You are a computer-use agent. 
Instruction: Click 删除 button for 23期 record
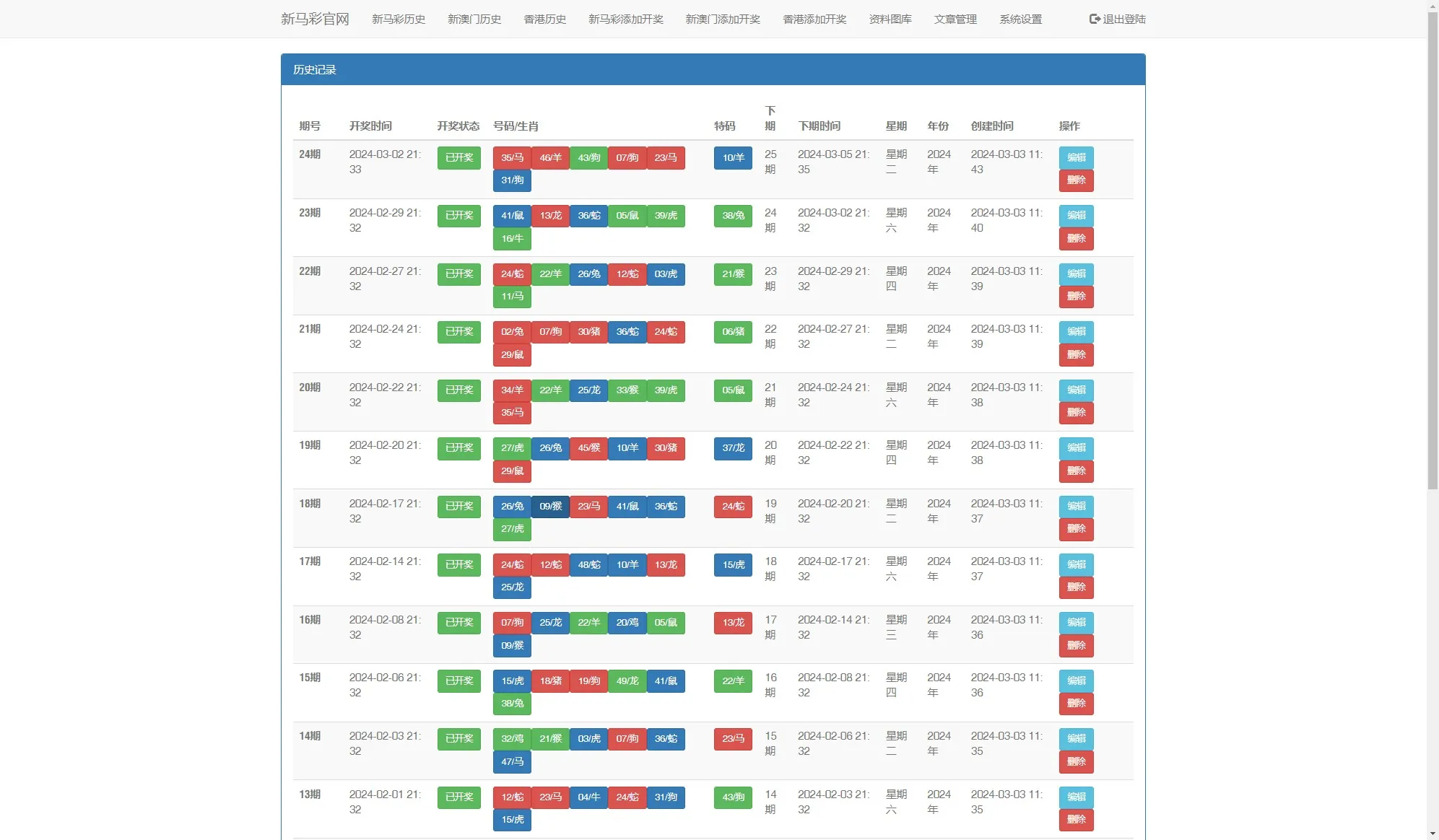[x=1076, y=238]
